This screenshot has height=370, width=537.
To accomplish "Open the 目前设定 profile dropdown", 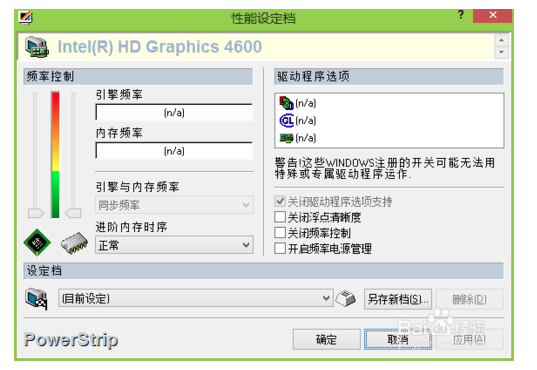I will 196,298.
